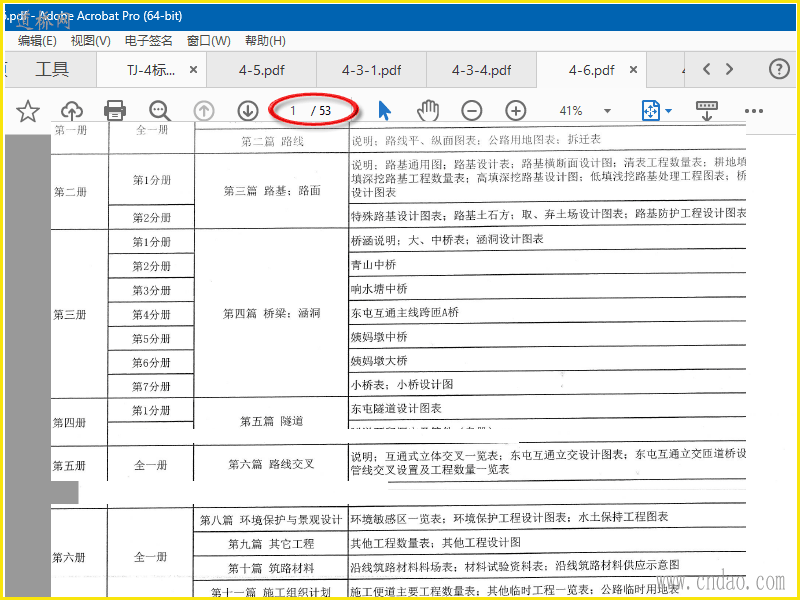The width and height of the screenshot is (800, 600).
Task: Zoom out using the minus button
Action: [472, 110]
